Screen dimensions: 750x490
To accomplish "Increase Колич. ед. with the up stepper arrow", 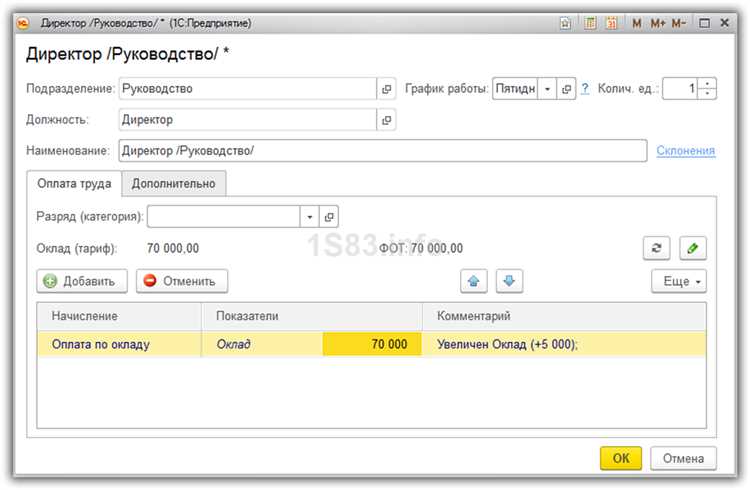I will pos(707,84).
